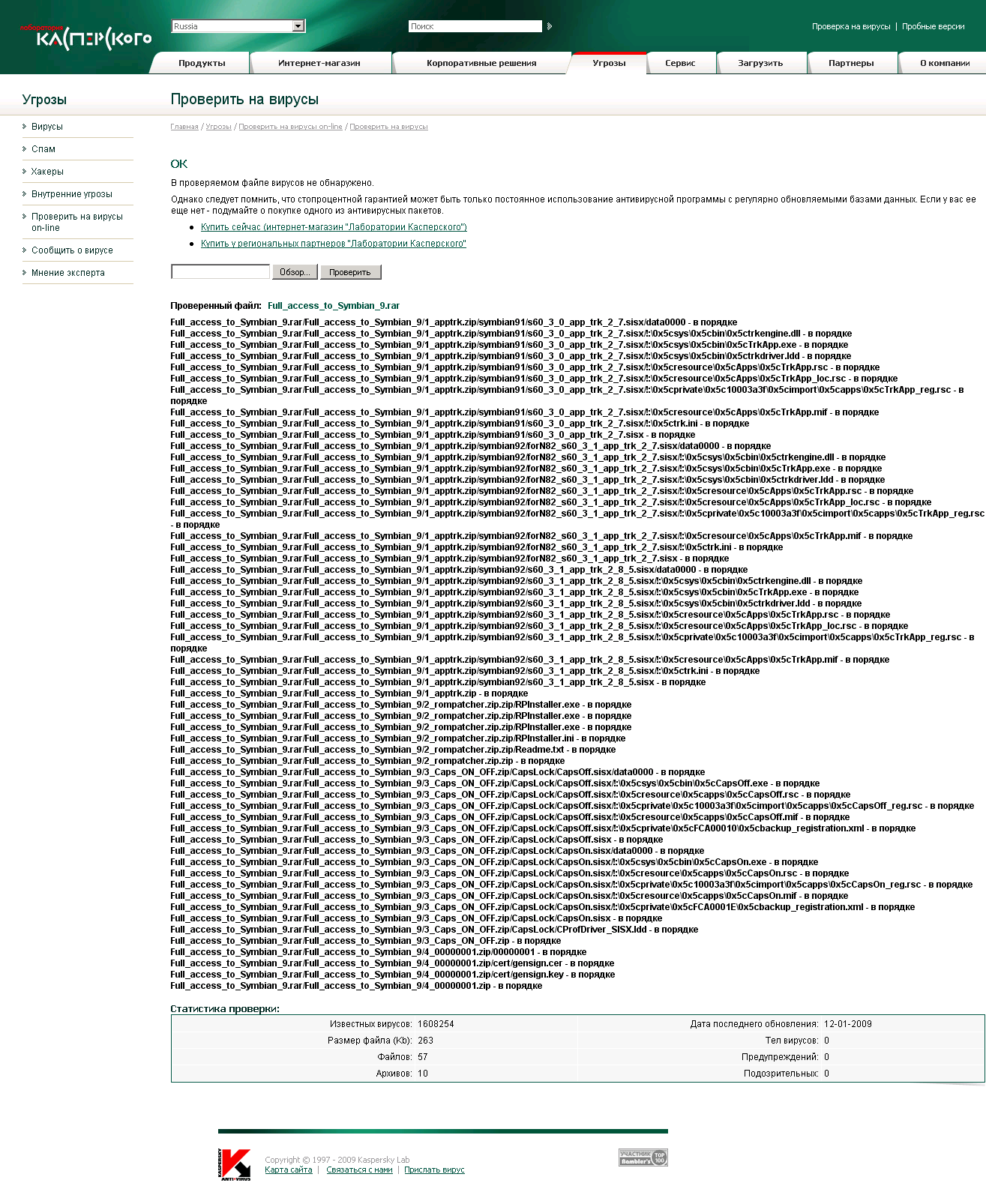Screen dimensions: 986x1204
Task: Click the scan line ending in 3_Caps_ON_OFF.zip
Action: [366, 941]
